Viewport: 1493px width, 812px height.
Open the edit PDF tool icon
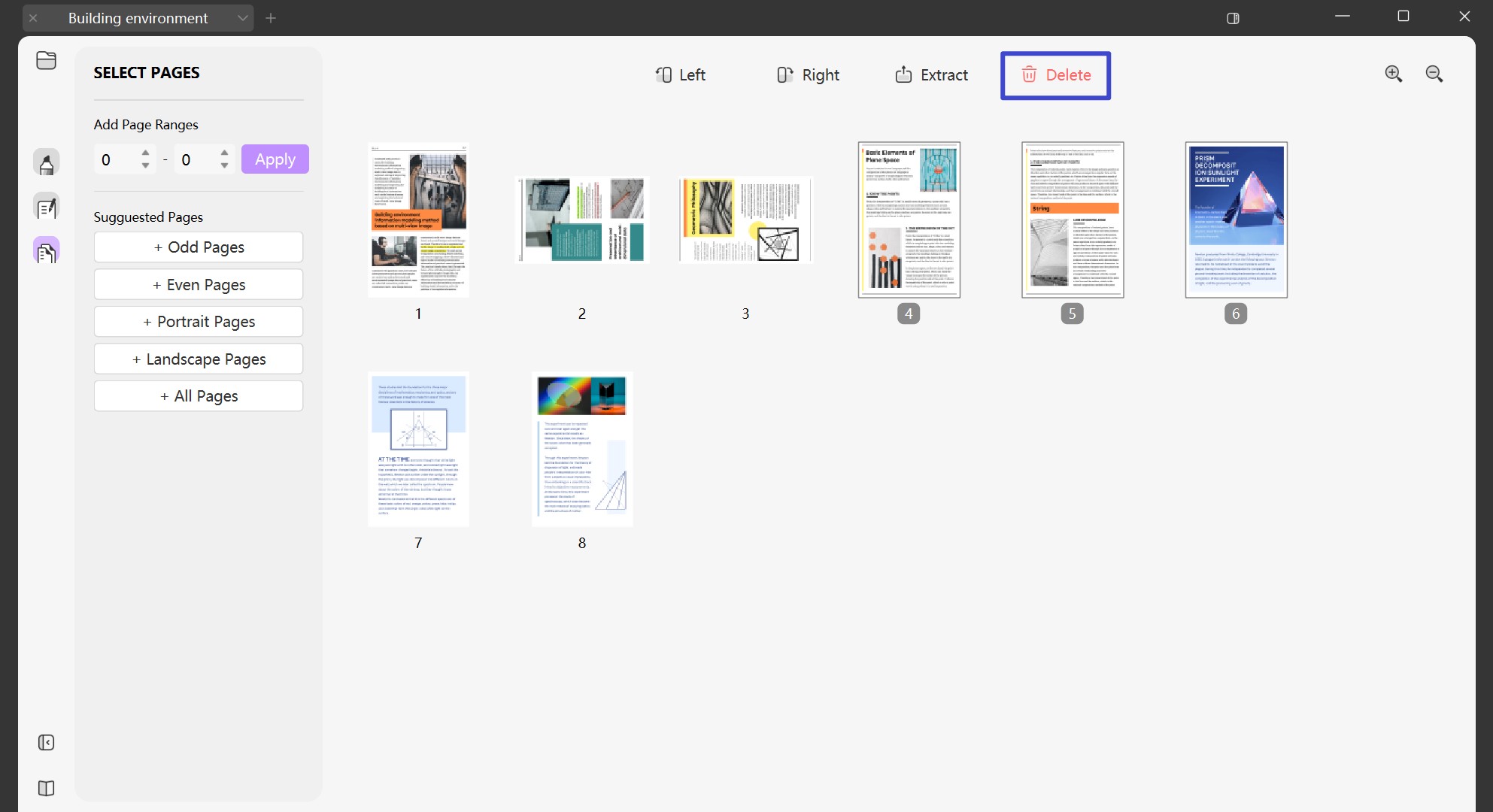click(x=46, y=208)
